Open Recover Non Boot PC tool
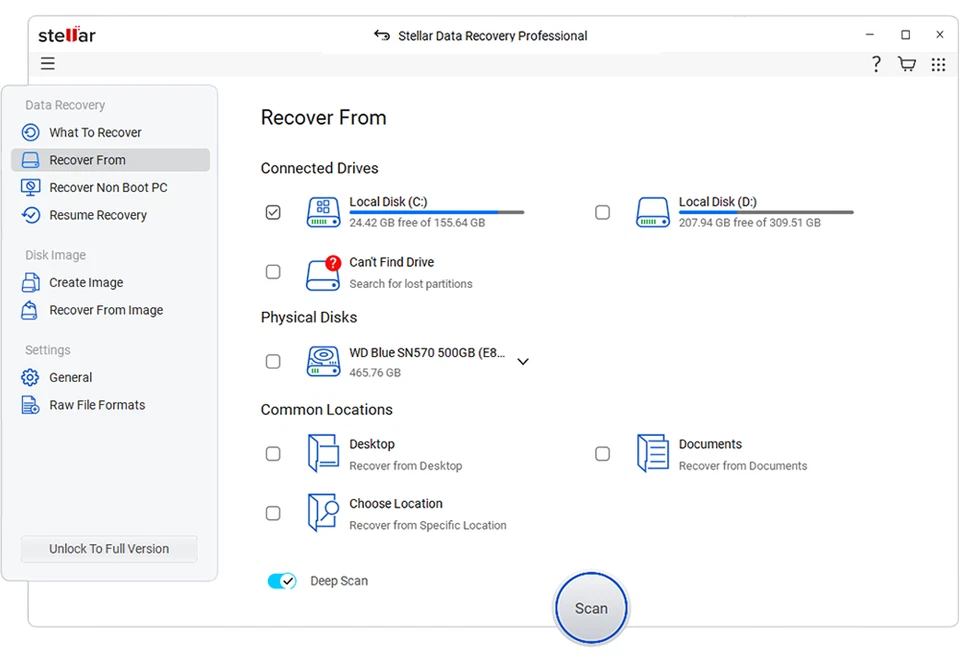 coord(30,187)
